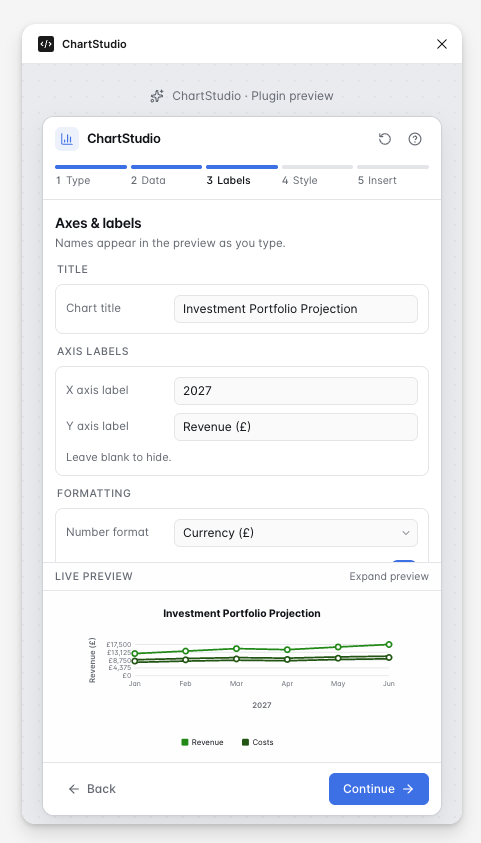Go to step 2 Data
Screen dimensions: 481x843
coord(166,175)
